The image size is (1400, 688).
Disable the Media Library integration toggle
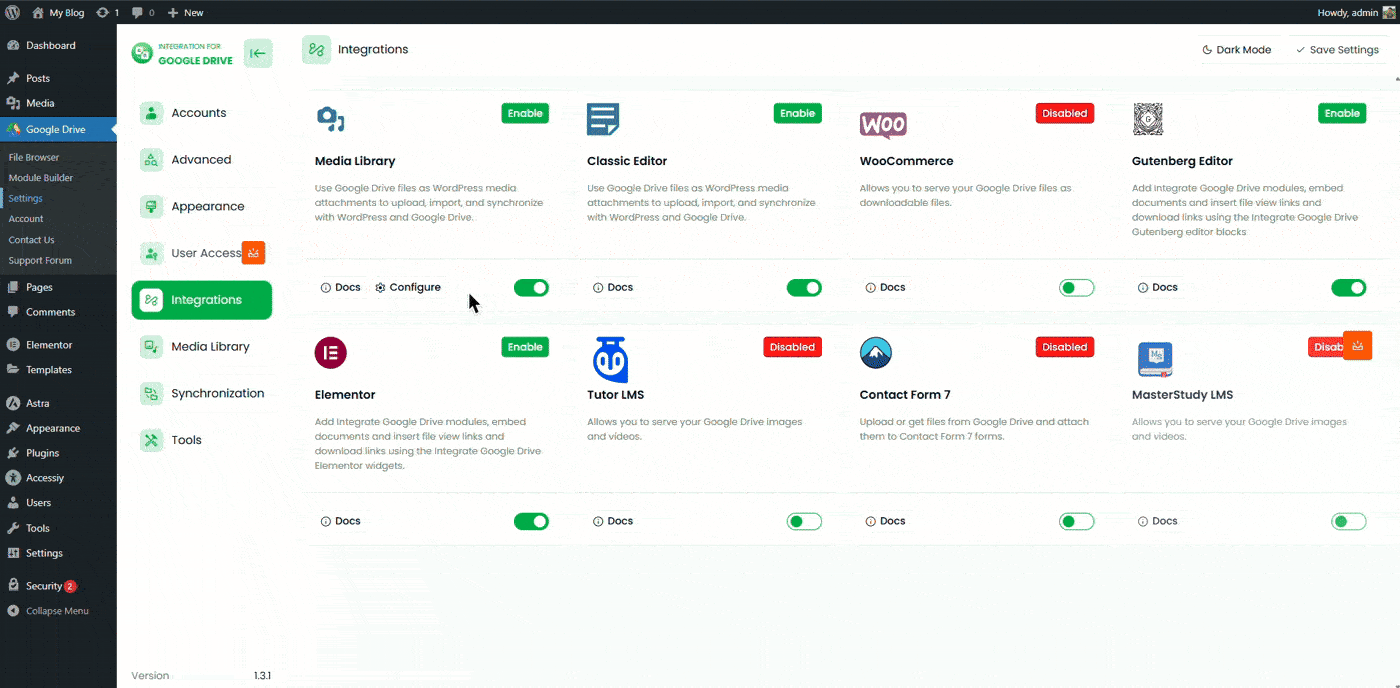531,287
